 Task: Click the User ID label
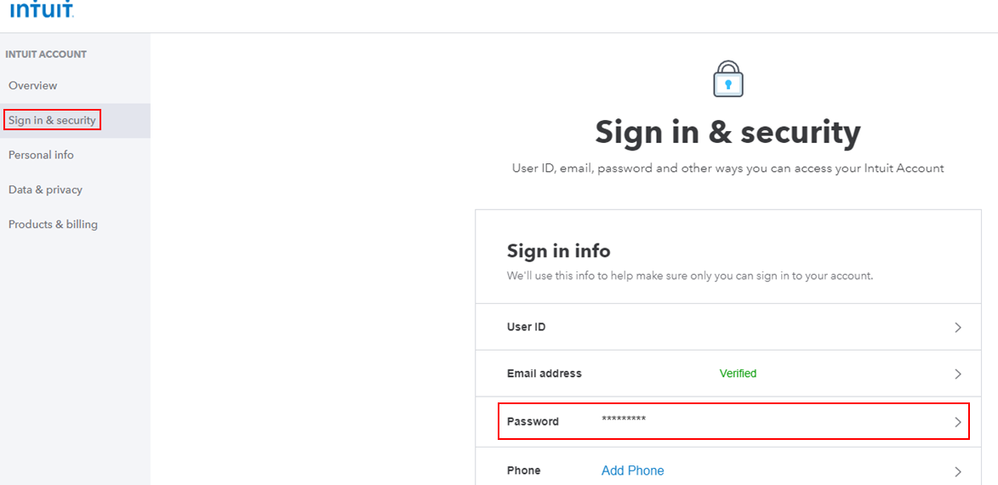pos(526,327)
